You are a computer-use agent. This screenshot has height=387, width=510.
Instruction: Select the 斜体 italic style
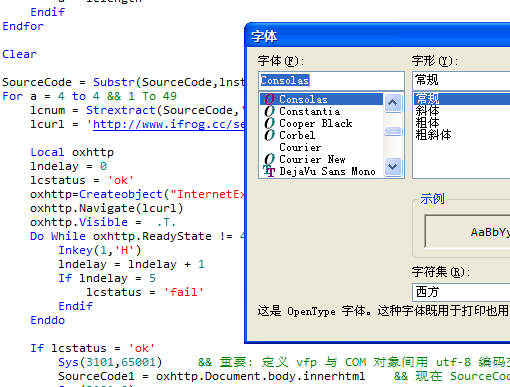pos(427,111)
